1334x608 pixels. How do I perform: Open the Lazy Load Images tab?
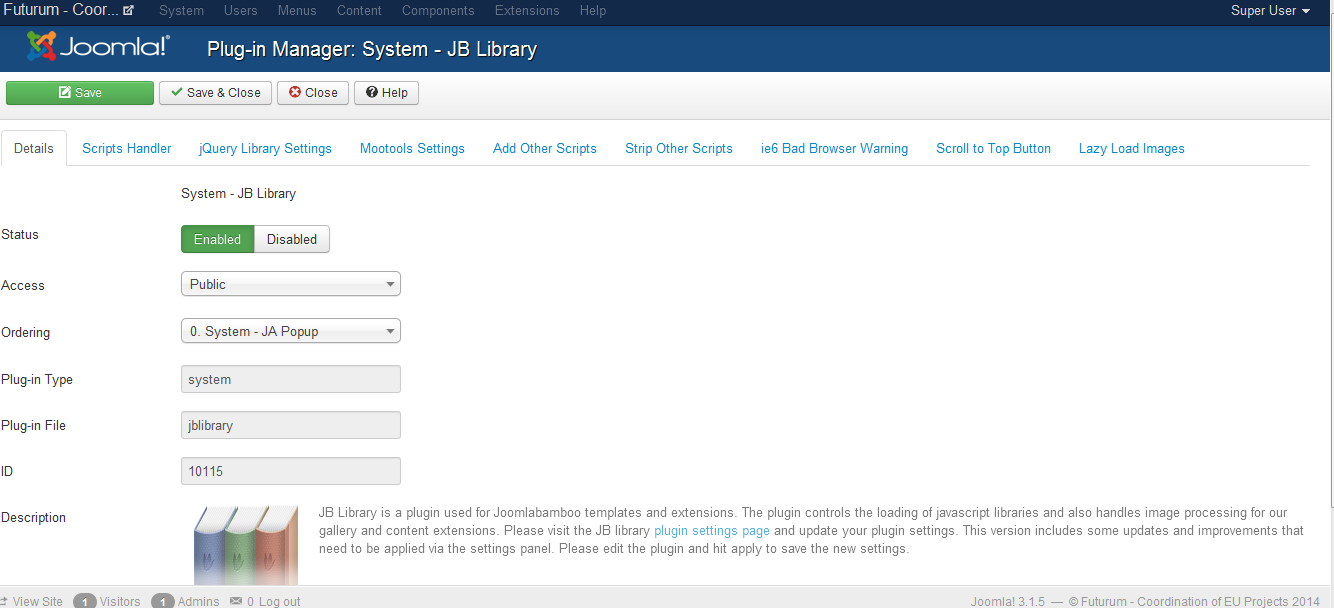[x=1131, y=148]
